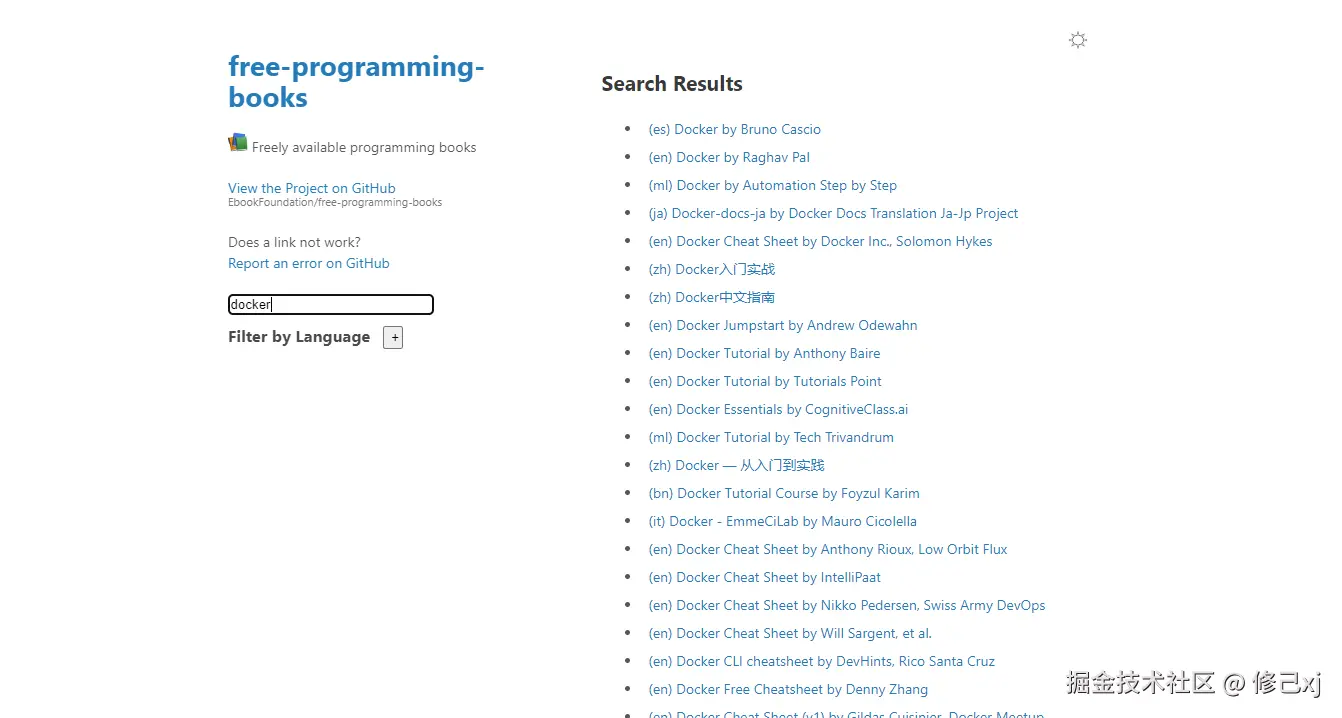1342x718 pixels.
Task: Click the Search Results heading
Action: 672,84
